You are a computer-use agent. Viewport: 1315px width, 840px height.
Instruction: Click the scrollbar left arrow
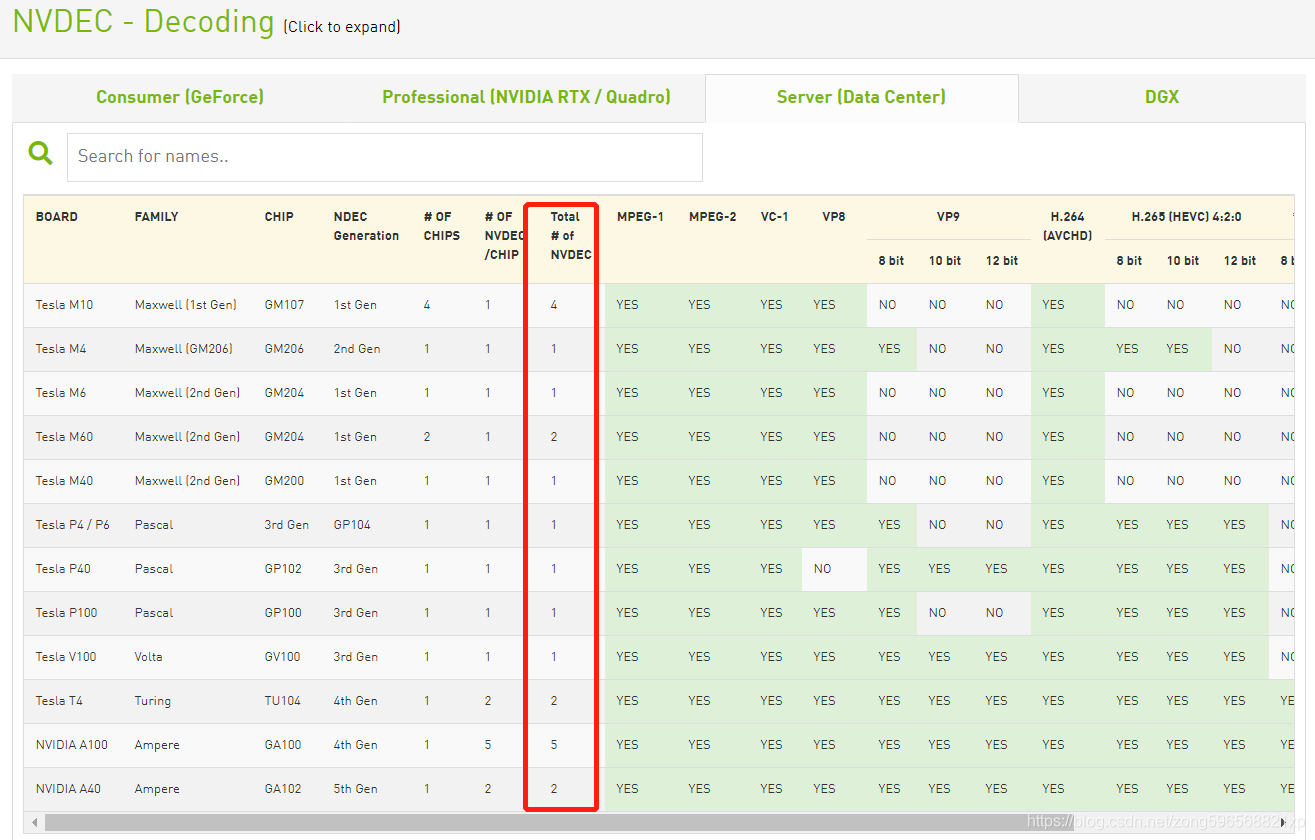[34, 822]
